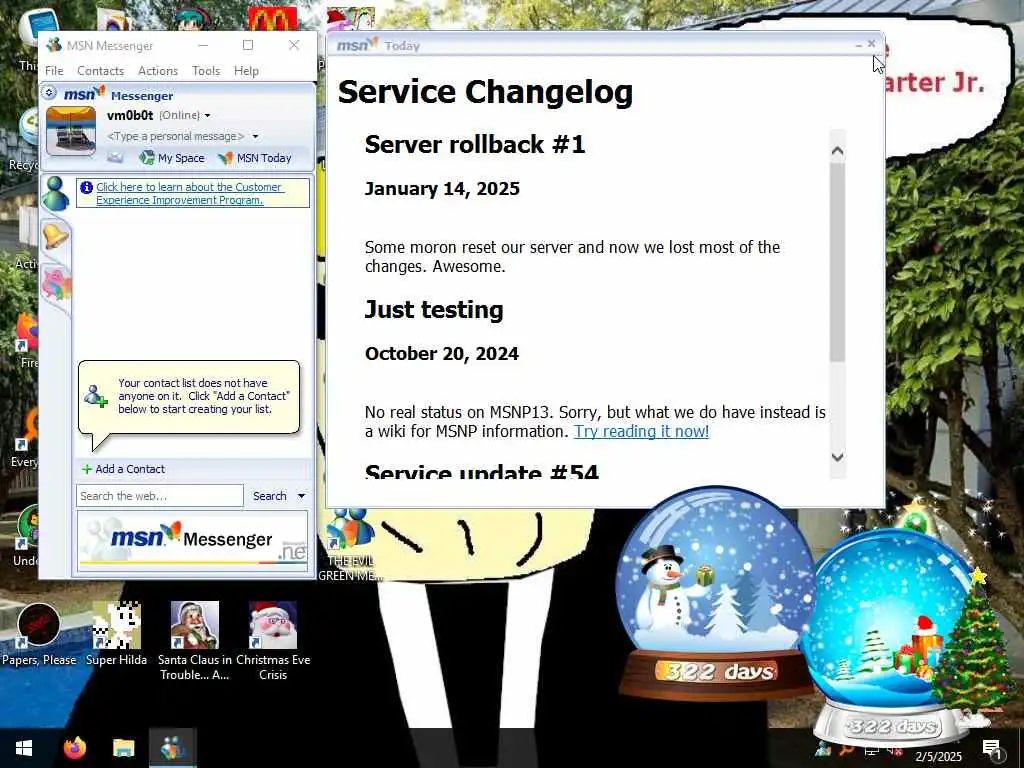Collapse the Messenger header round arrow button
The image size is (1024, 768).
[49, 93]
